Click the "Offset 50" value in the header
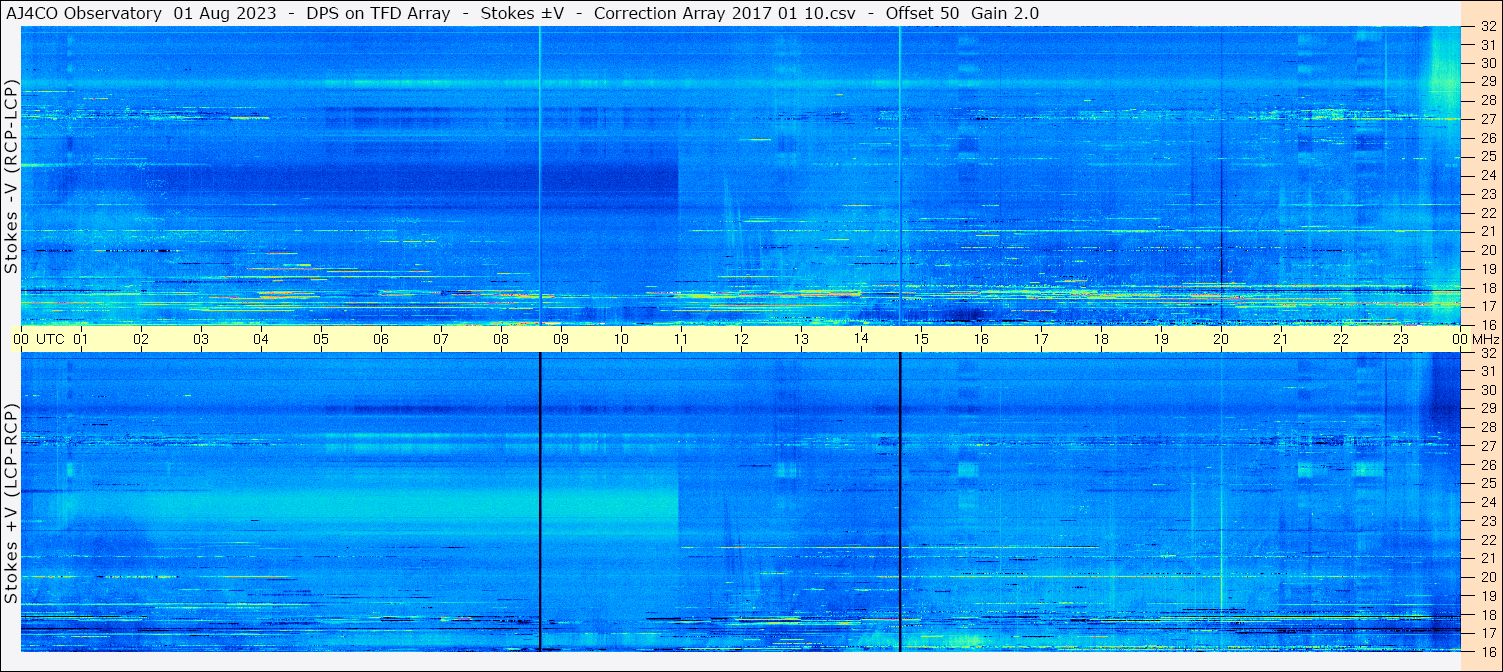Image resolution: width=1503 pixels, height=672 pixels. point(923,13)
